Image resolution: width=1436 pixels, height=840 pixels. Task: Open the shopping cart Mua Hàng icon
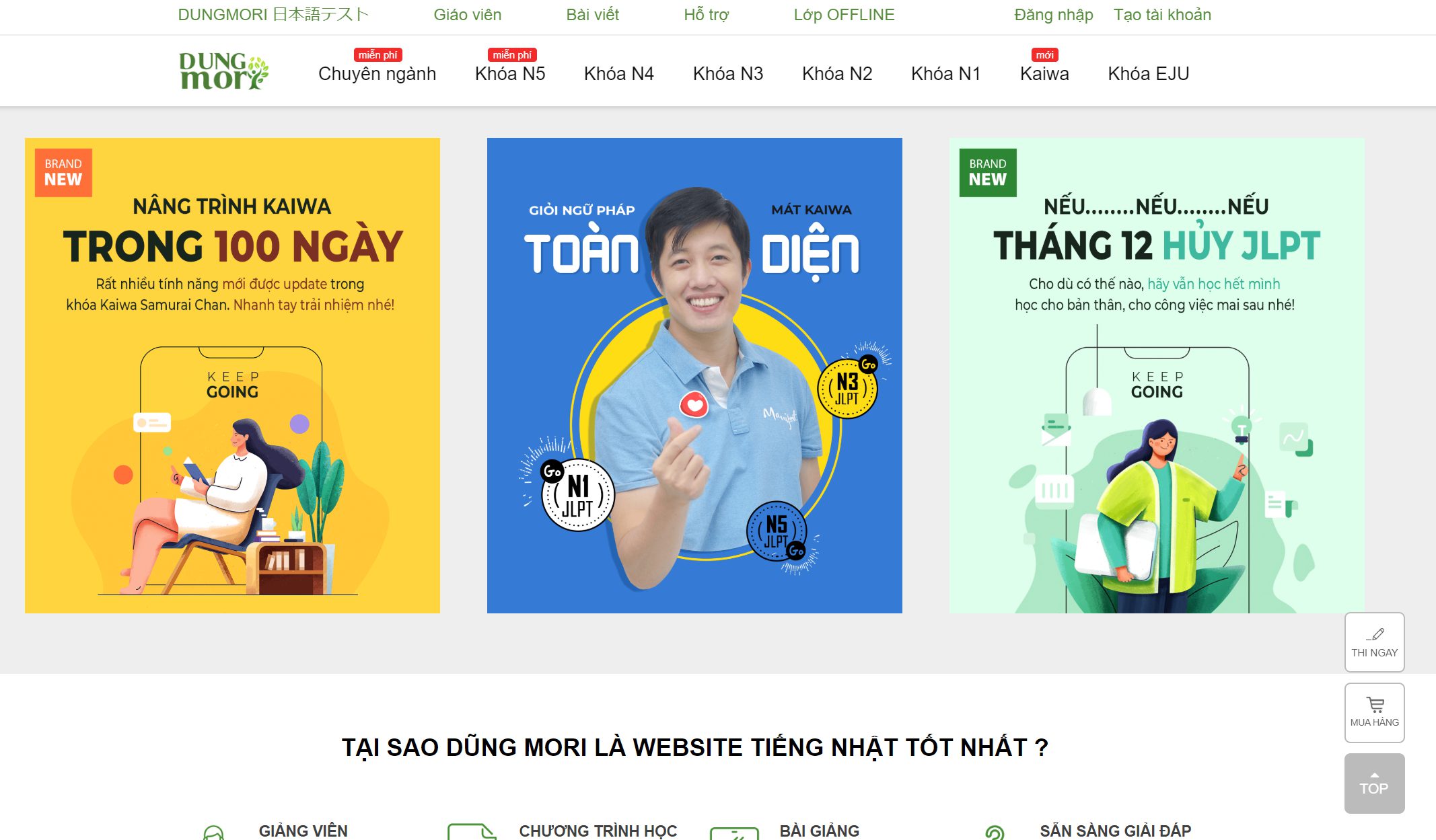1375,704
